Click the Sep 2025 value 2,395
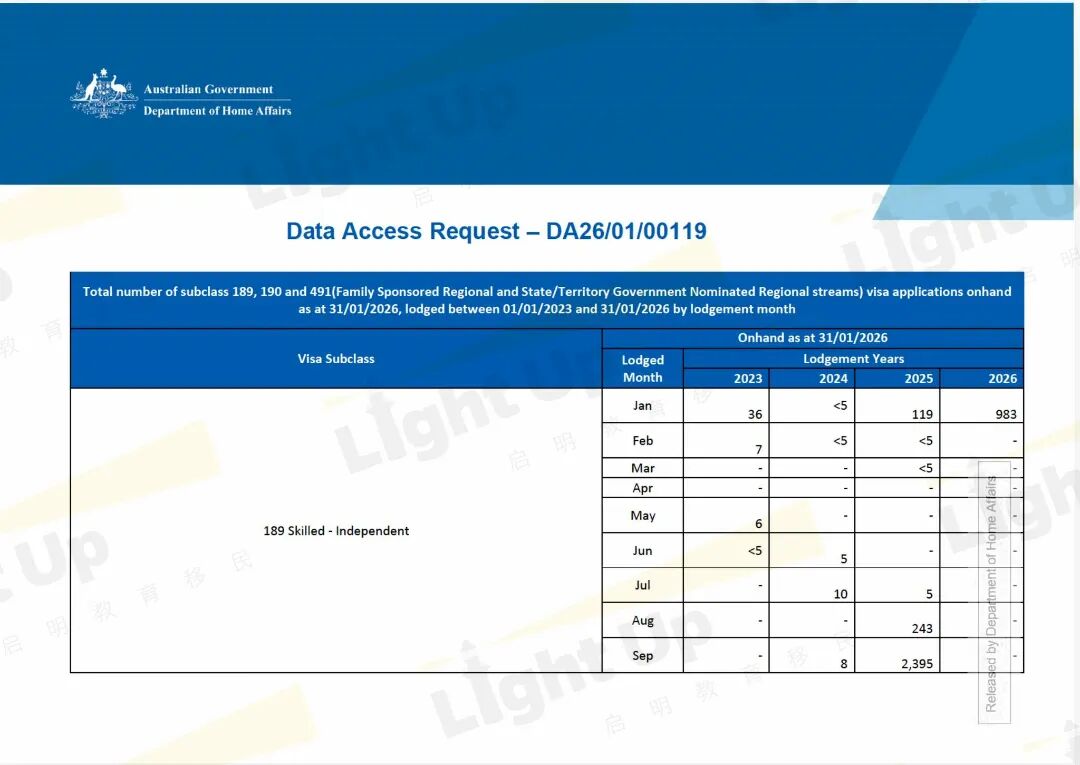1080x765 pixels. click(x=917, y=664)
